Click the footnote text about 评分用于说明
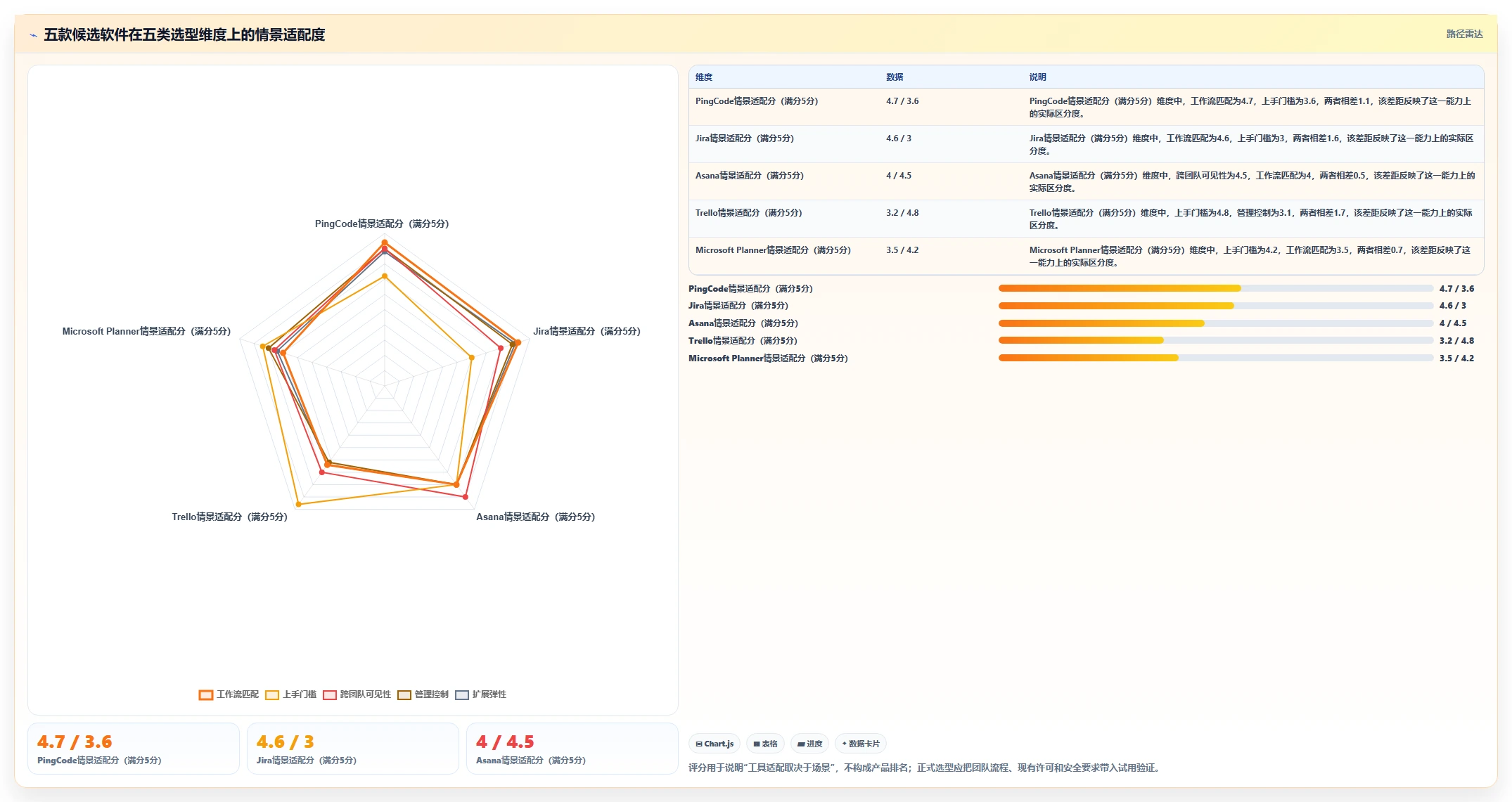Screen dimensions: 1512x802 coord(924,768)
